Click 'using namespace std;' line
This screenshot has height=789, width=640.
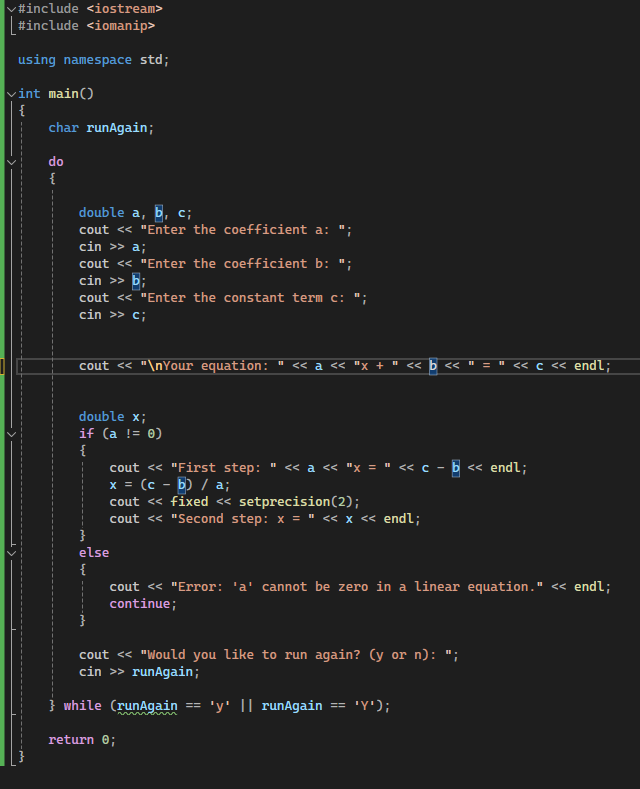click(94, 60)
